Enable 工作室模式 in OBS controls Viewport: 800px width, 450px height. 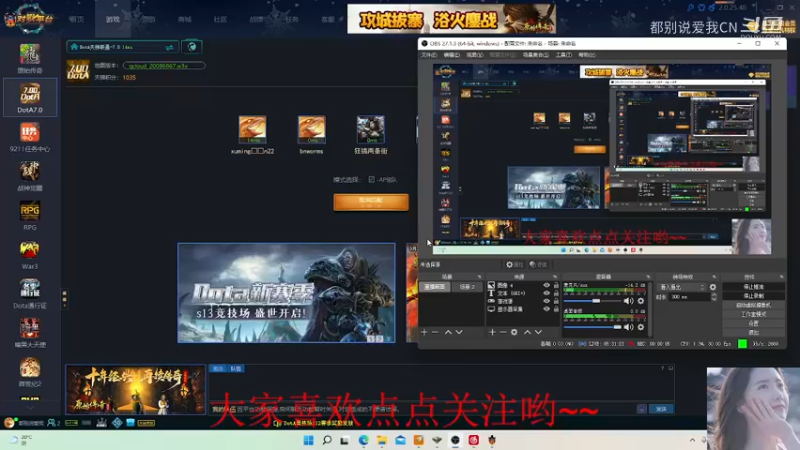pyautogui.click(x=754, y=314)
